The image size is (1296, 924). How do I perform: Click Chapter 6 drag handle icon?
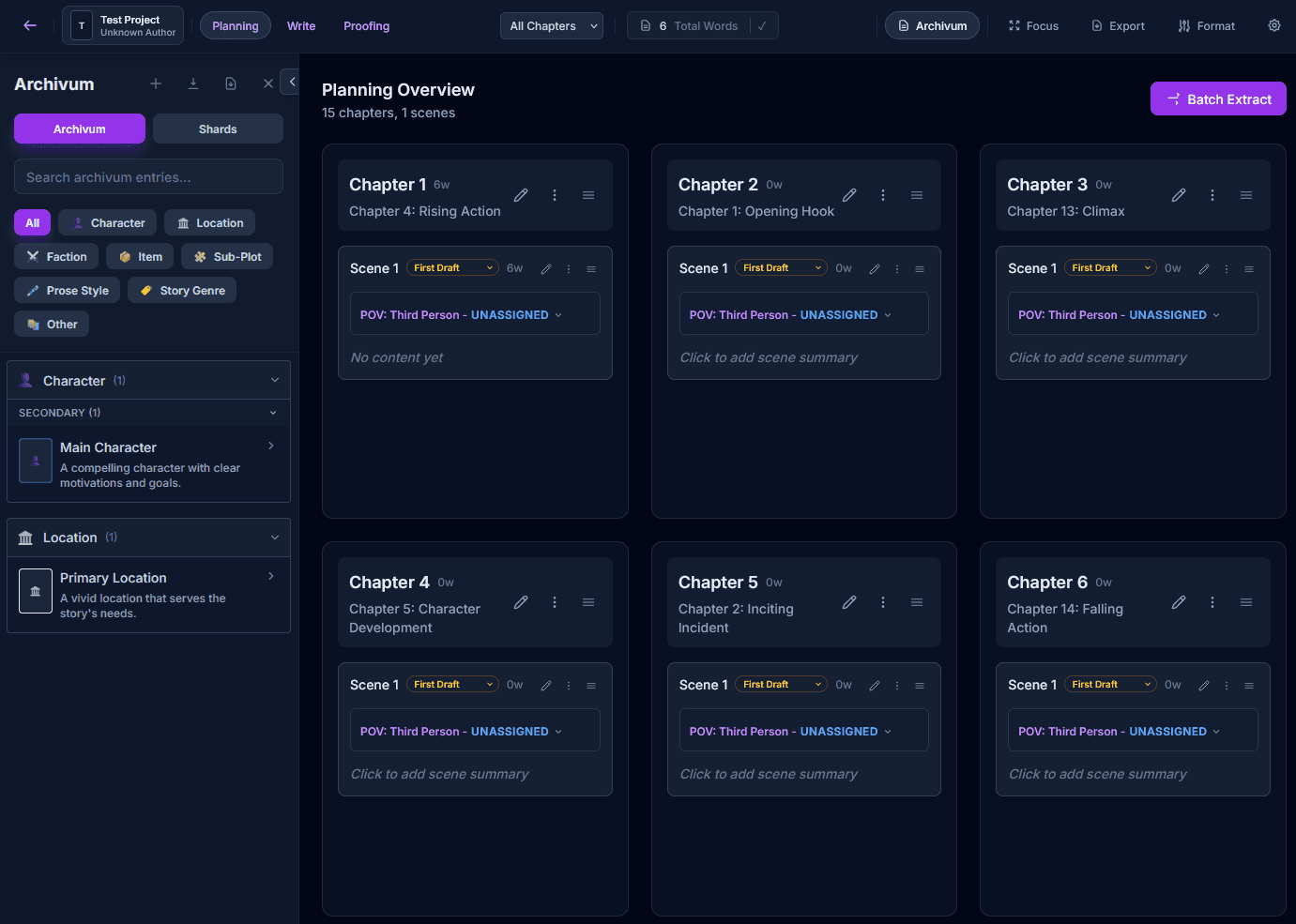click(x=1246, y=602)
